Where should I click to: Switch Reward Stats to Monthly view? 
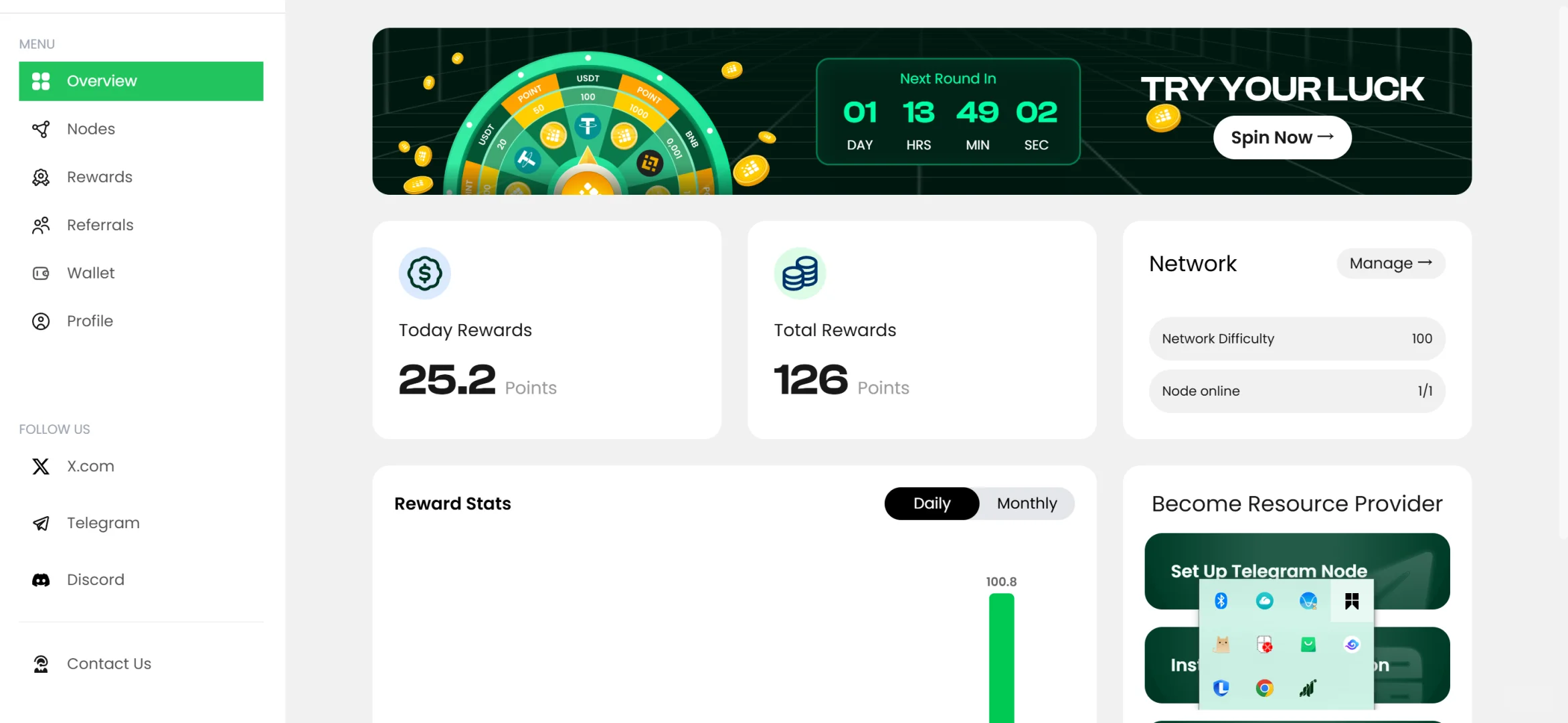[x=1027, y=503]
